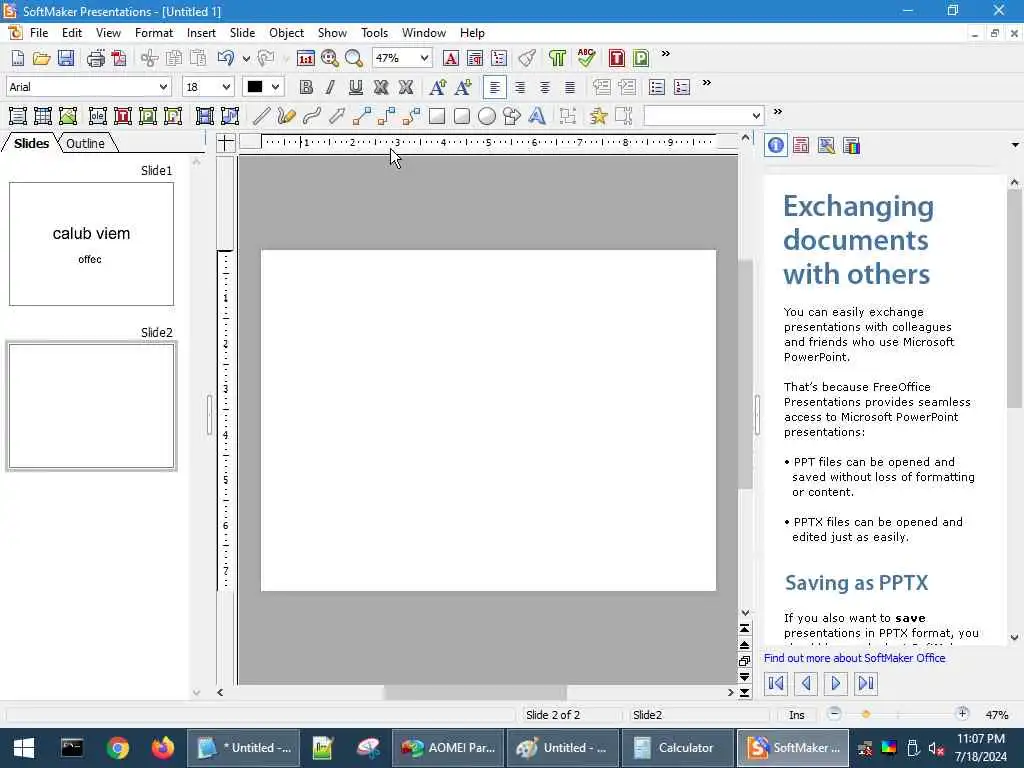Set actual size with the 1:1 zoom icon
The width and height of the screenshot is (1024, 768).
(x=306, y=58)
